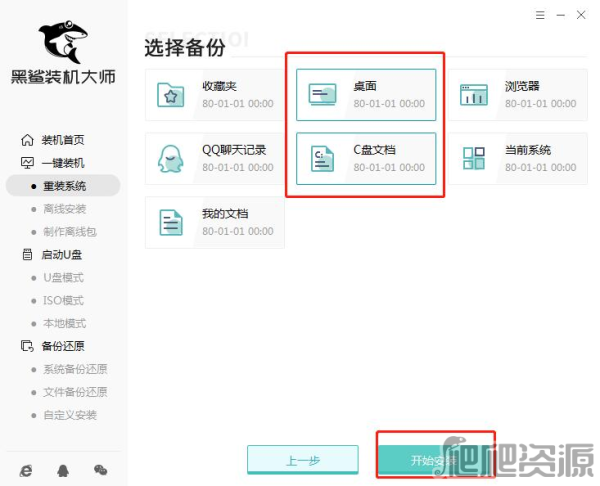Toggle the C盘文档 backup card
The height and width of the screenshot is (486, 600).
[x=366, y=159]
